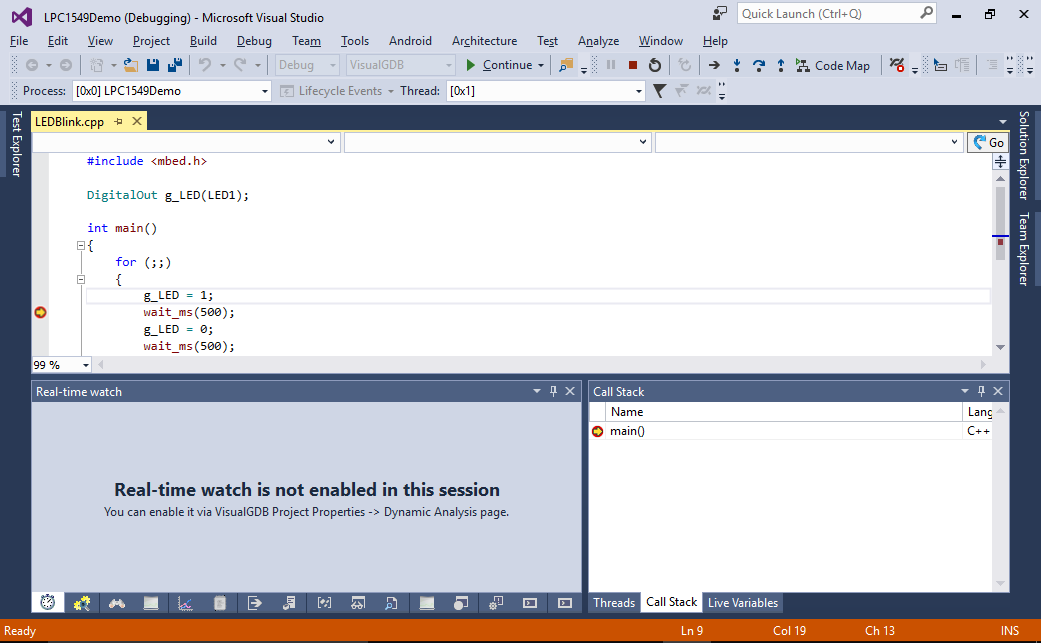Open the gear with exclamation tab icon
The image size is (1041, 643).
(x=495, y=603)
